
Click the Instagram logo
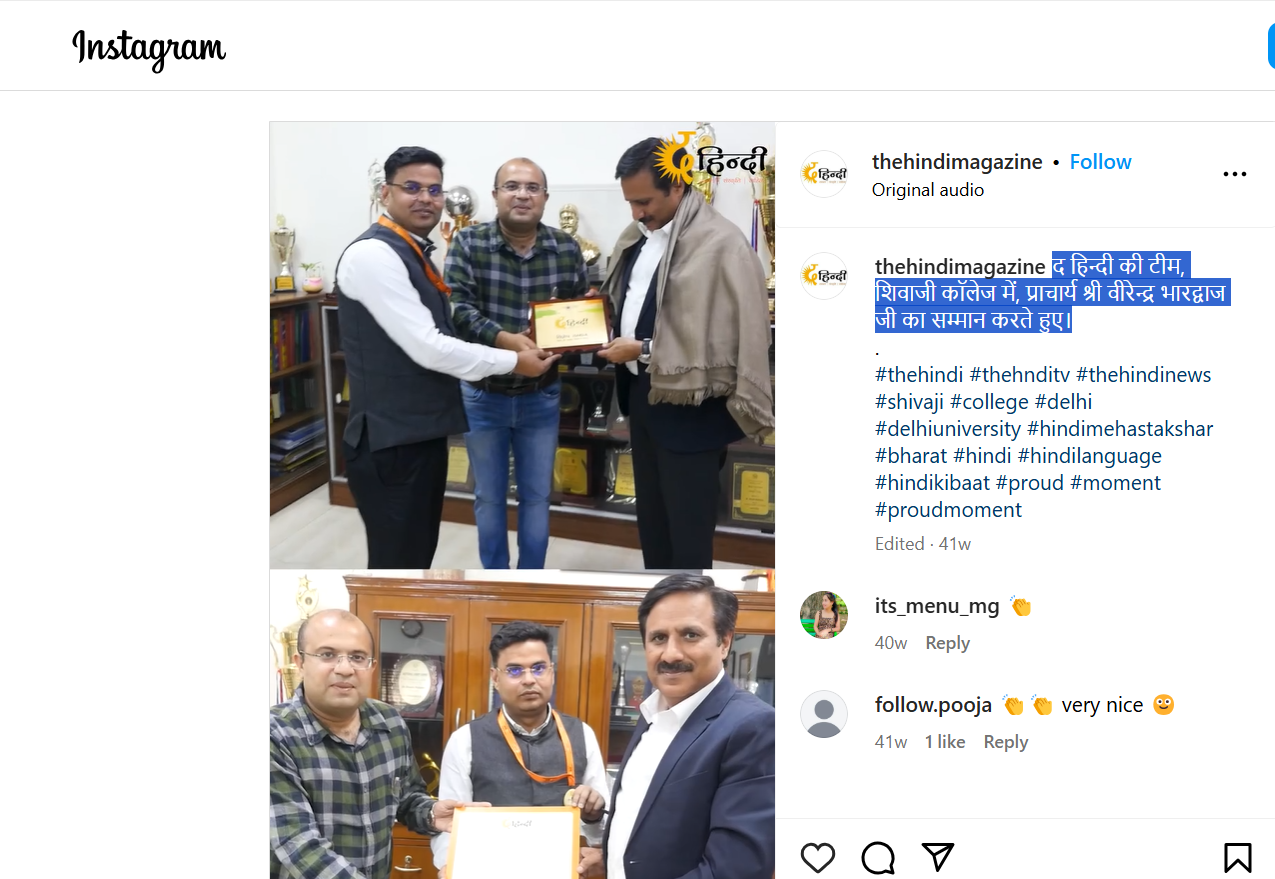(x=149, y=47)
